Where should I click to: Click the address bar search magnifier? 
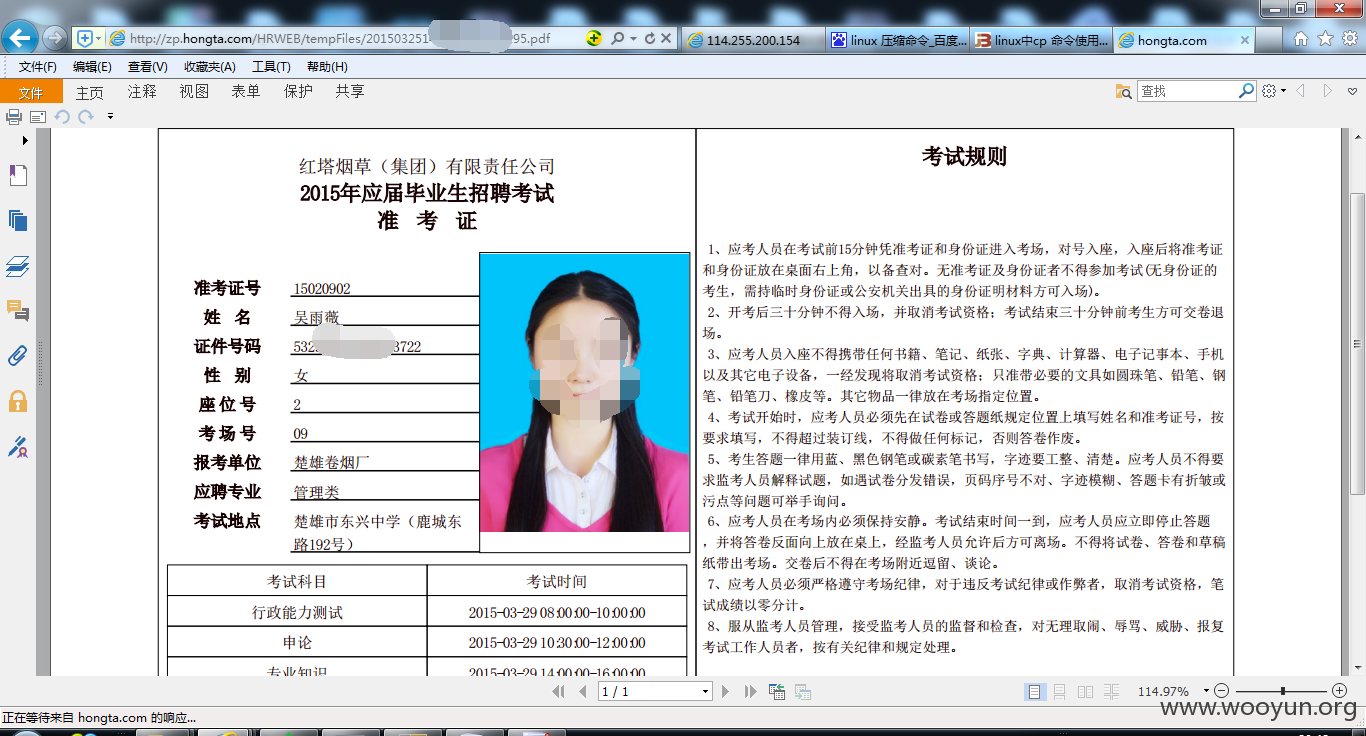tap(617, 38)
